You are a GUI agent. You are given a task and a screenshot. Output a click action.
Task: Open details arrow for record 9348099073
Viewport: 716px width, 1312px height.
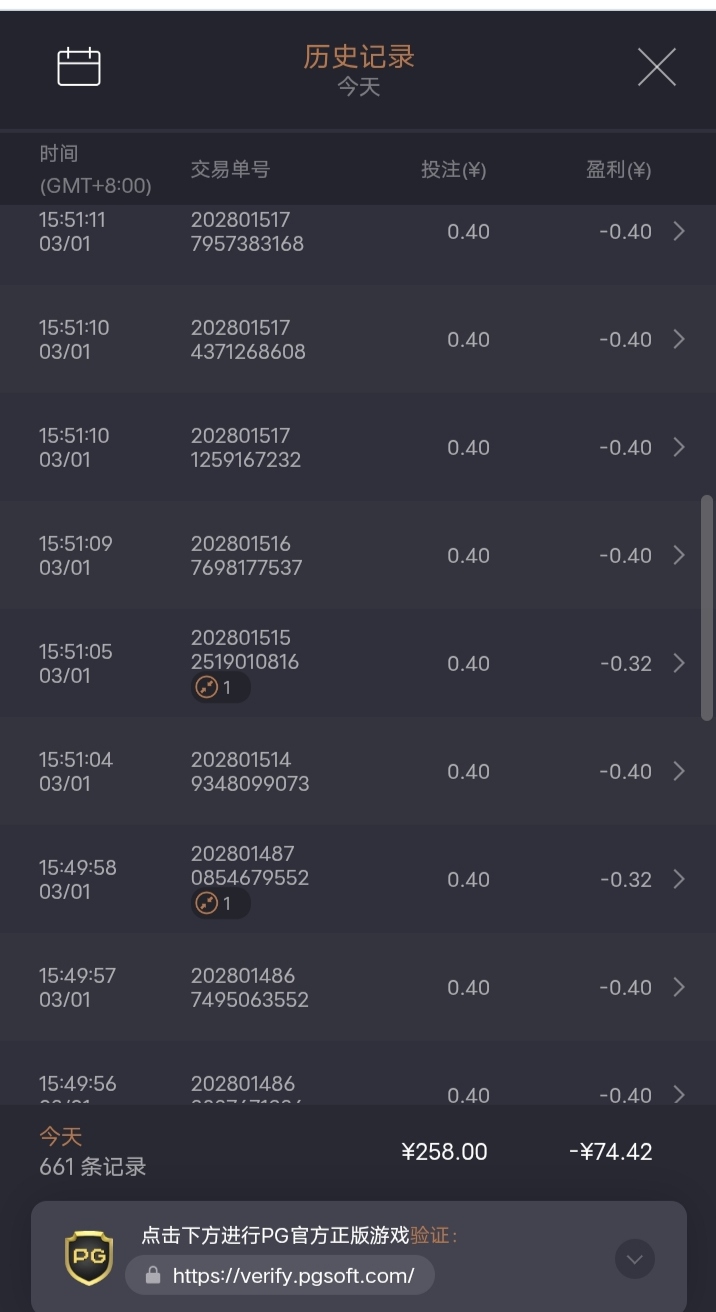click(x=679, y=772)
